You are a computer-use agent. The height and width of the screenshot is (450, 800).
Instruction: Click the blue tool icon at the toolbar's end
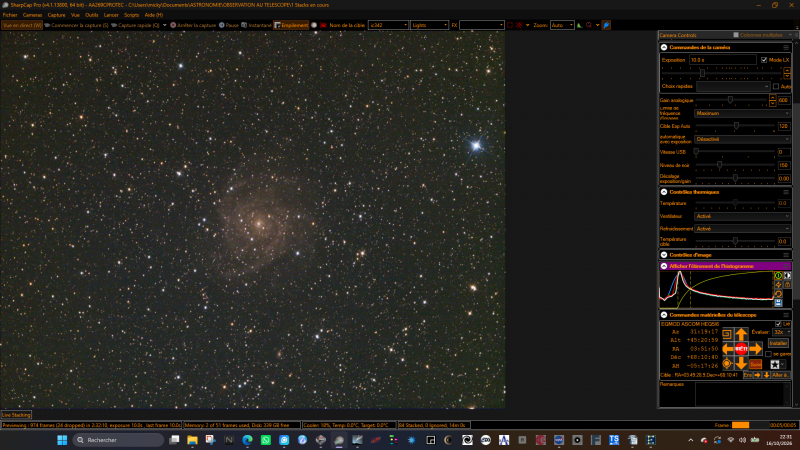[x=606, y=25]
